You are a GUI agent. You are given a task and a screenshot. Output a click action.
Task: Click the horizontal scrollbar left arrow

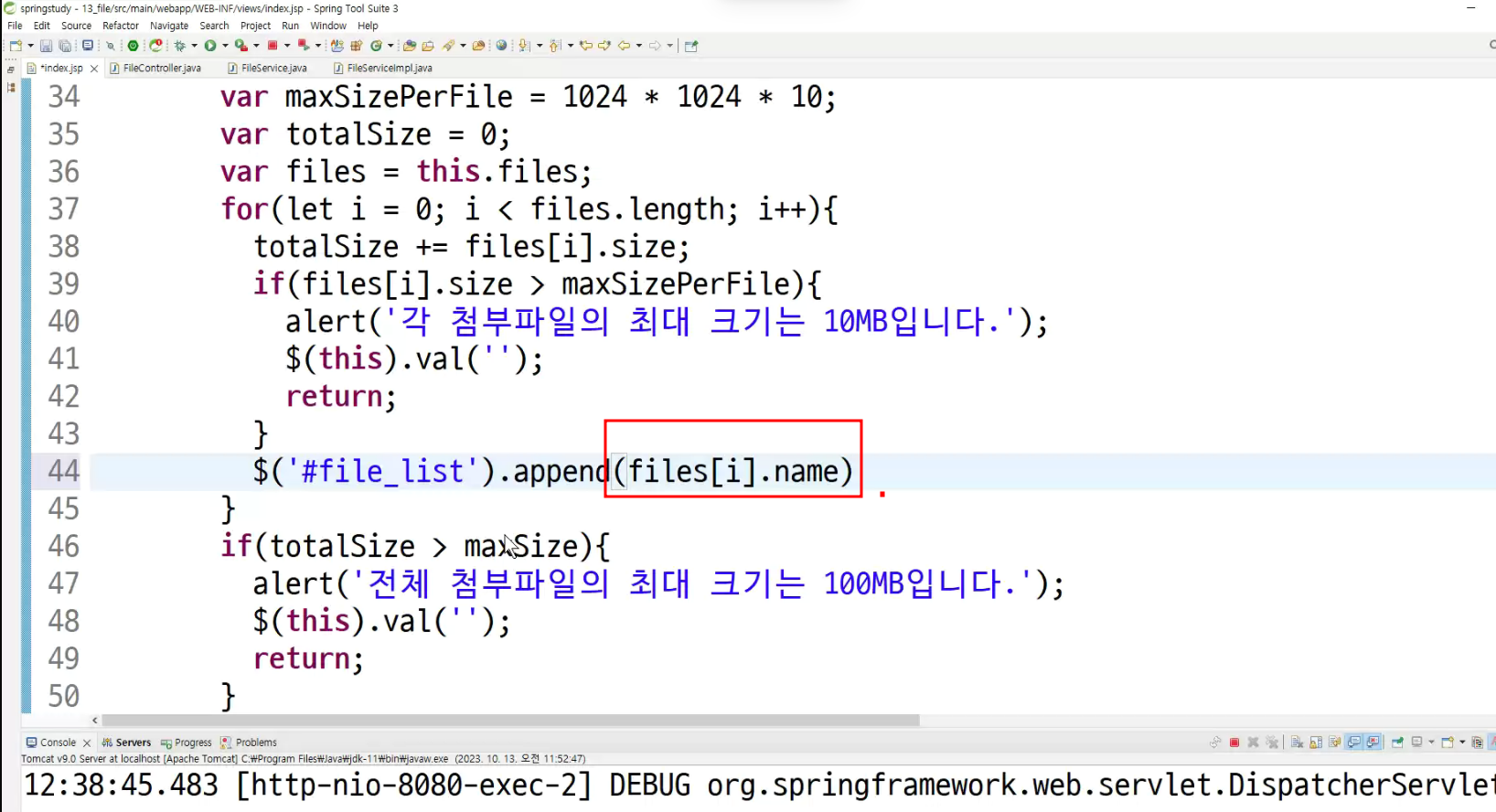click(95, 721)
